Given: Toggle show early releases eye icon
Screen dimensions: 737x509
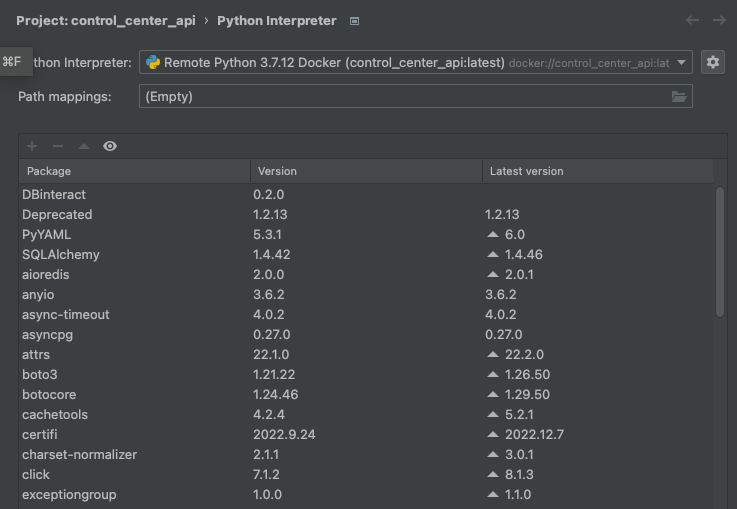Looking at the screenshot, I should tap(110, 146).
